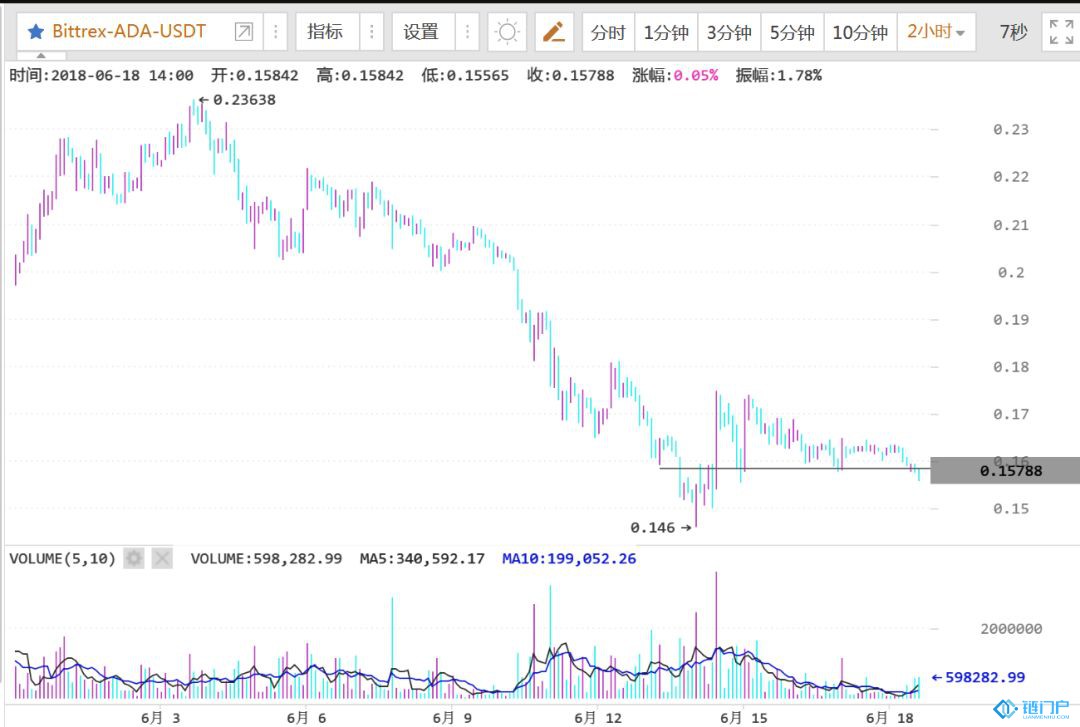Click the 0.15788 current price label
This screenshot has height=727, width=1080.
[1010, 470]
